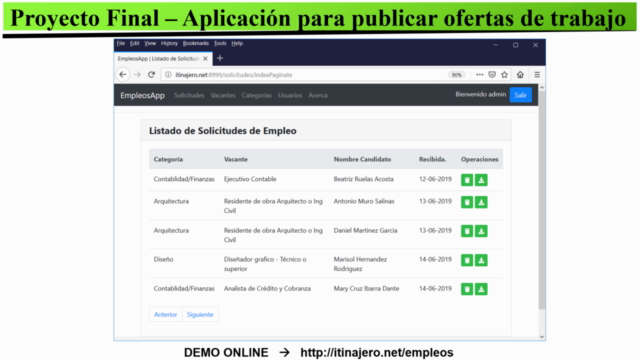Viewport: 640px width, 360px height.
Task: Click 'Analista de Crédito y Cobranza' cell
Action: pyautogui.click(x=267, y=289)
